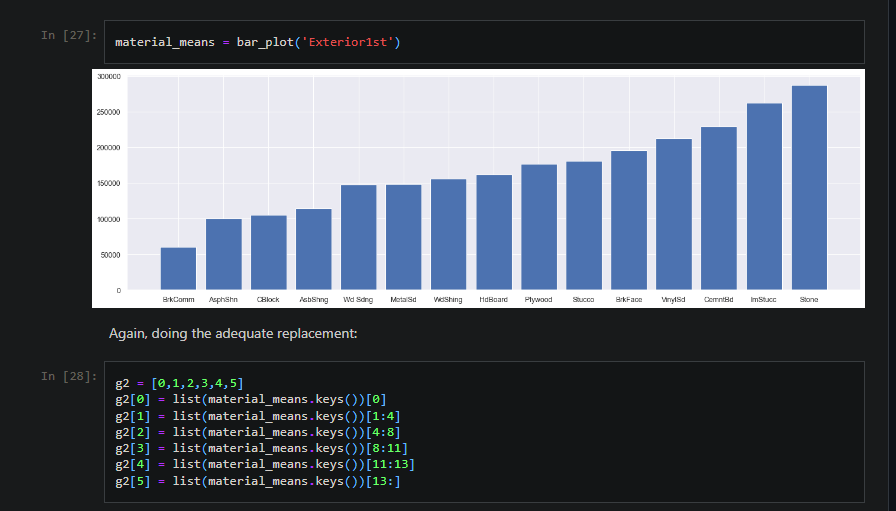Click the BrkComm axis label
Screen dimensions: 896x511
[x=178, y=300]
